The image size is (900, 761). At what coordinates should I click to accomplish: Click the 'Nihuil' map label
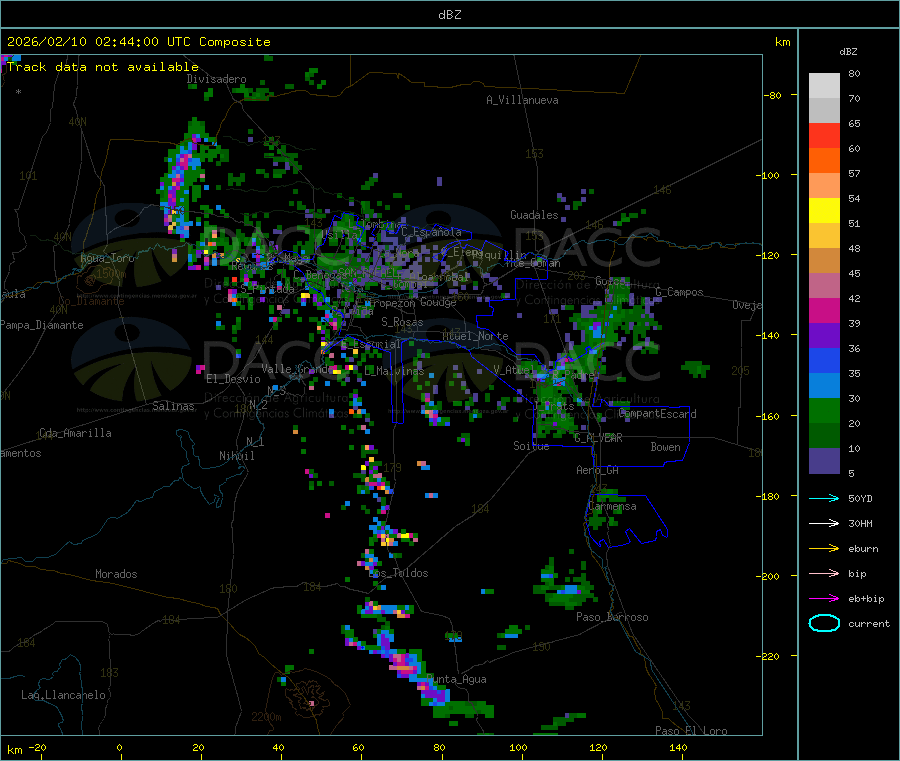(x=236, y=456)
